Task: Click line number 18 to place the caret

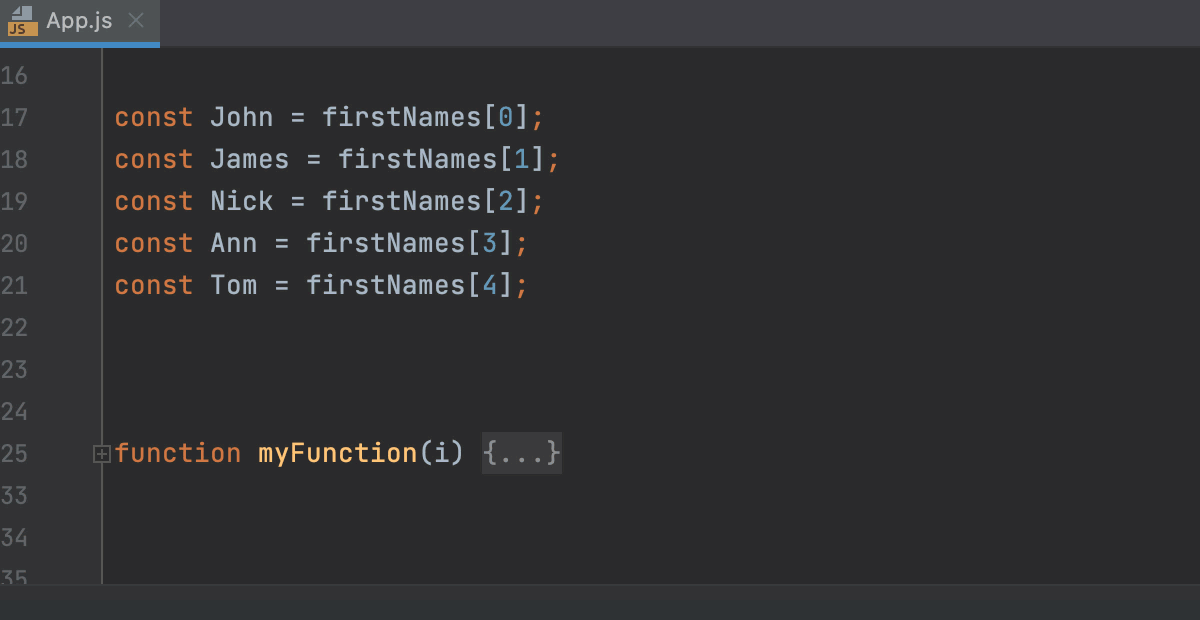Action: pyautogui.click(x=16, y=159)
